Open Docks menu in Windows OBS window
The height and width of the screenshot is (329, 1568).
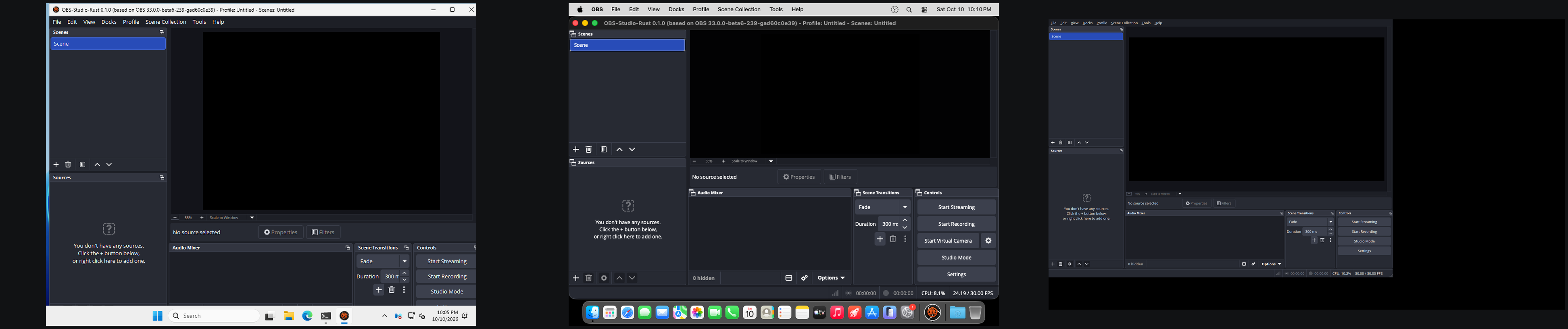[x=109, y=22]
